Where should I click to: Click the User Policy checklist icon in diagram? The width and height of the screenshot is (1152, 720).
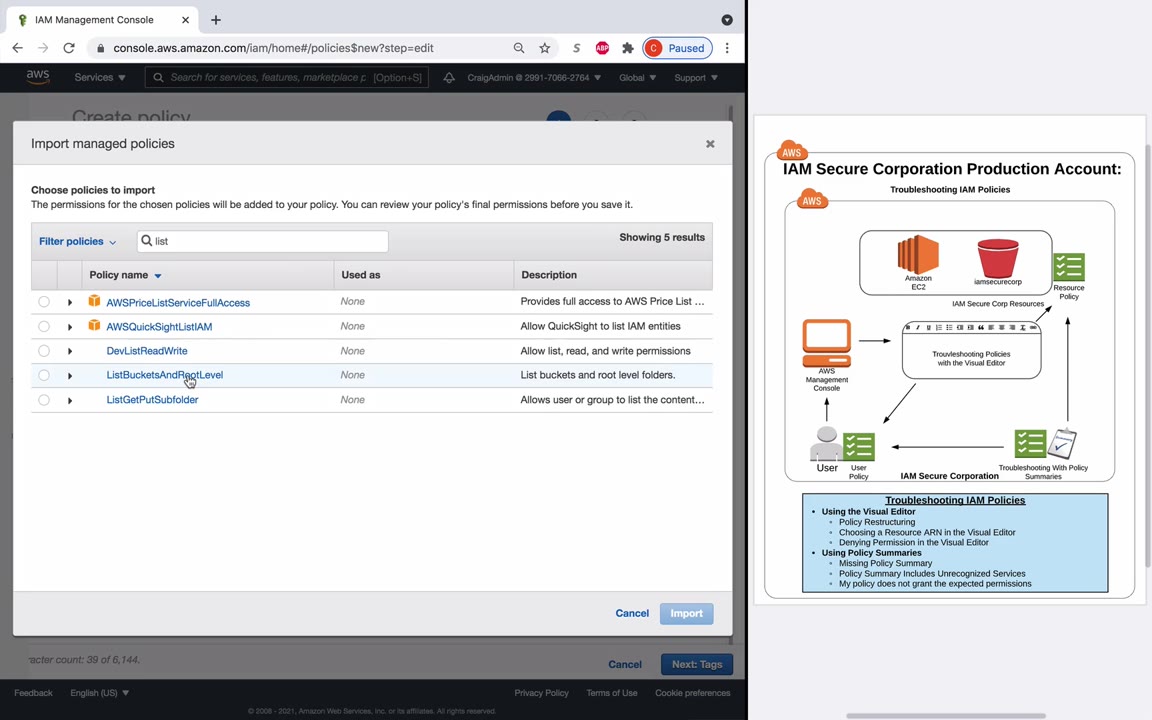tap(859, 447)
